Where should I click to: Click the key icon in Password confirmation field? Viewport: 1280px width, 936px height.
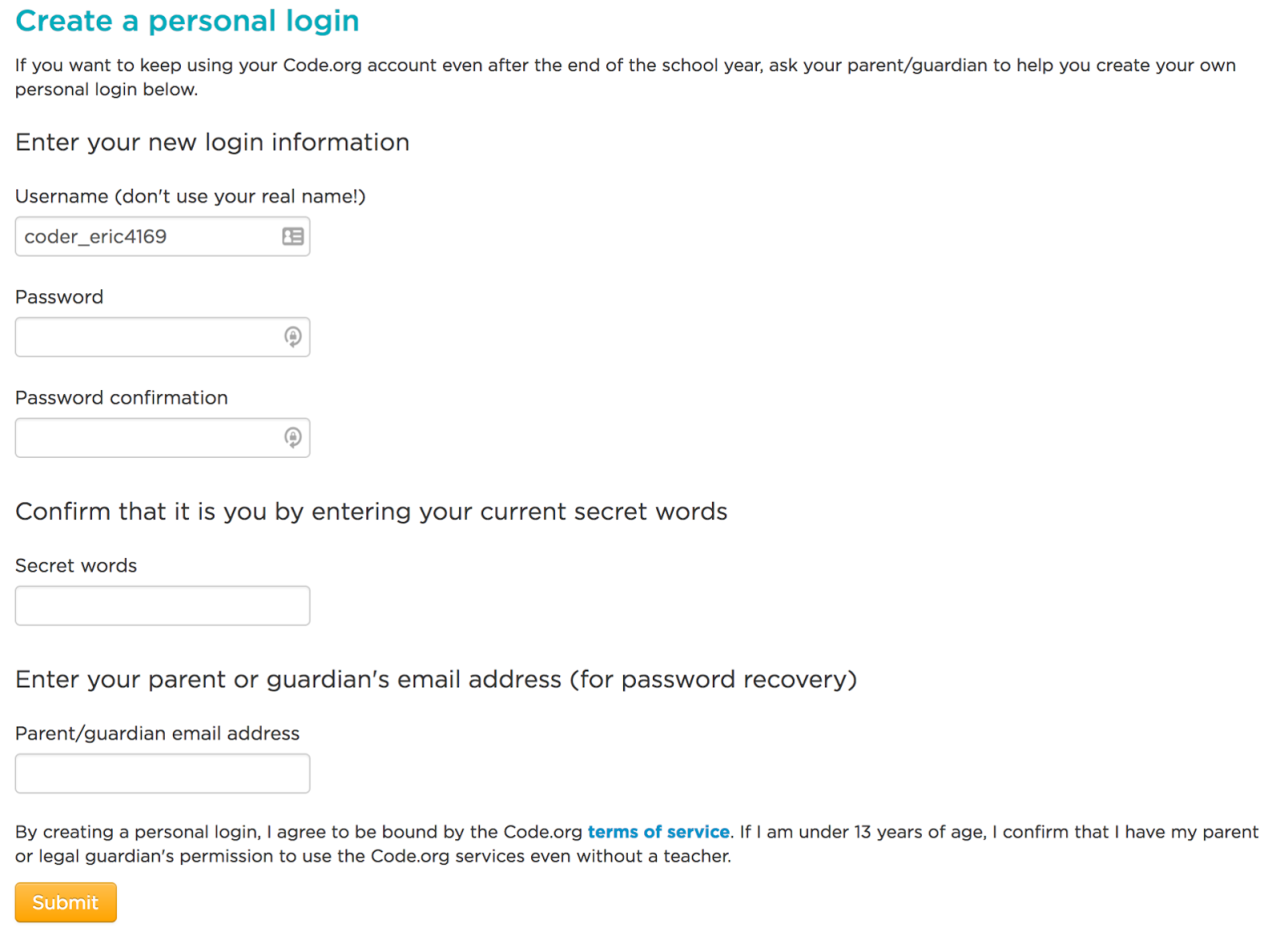click(292, 437)
